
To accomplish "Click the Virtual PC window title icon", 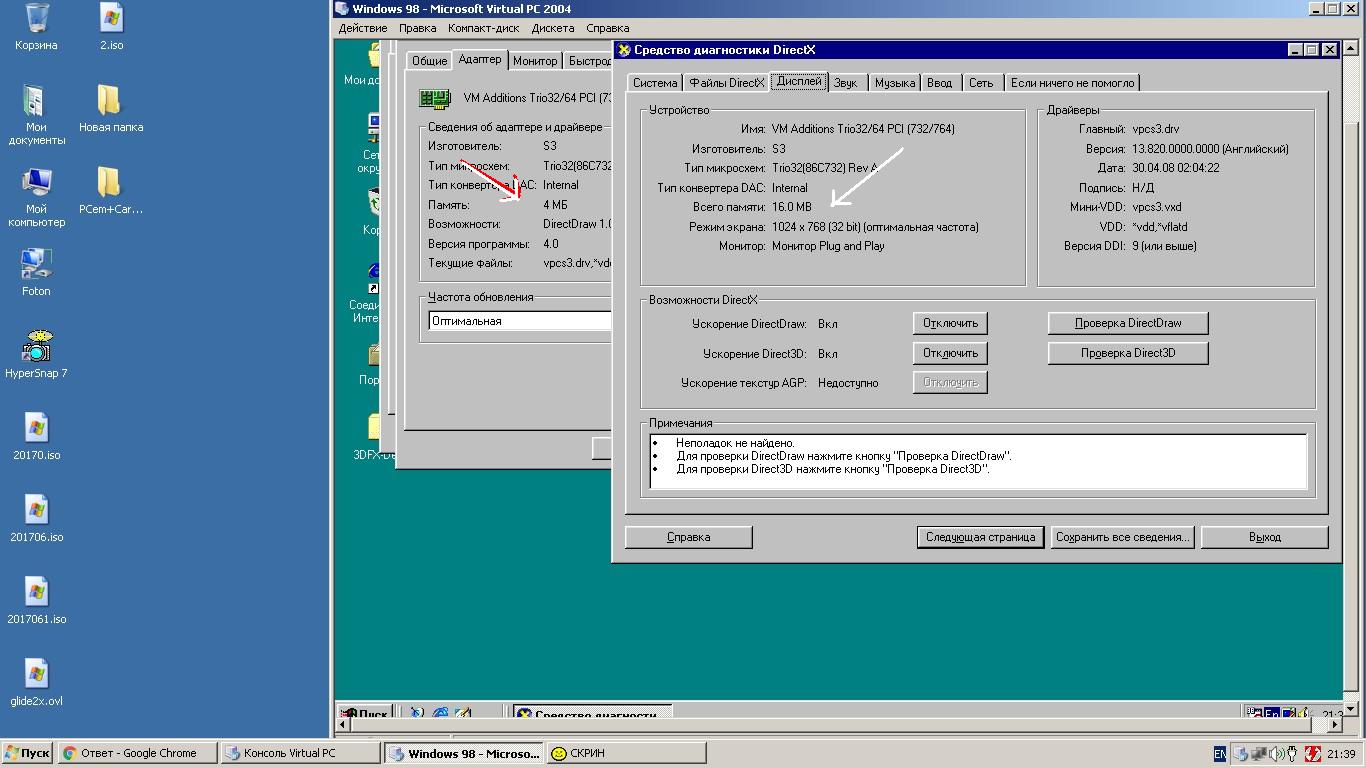I will [x=343, y=9].
